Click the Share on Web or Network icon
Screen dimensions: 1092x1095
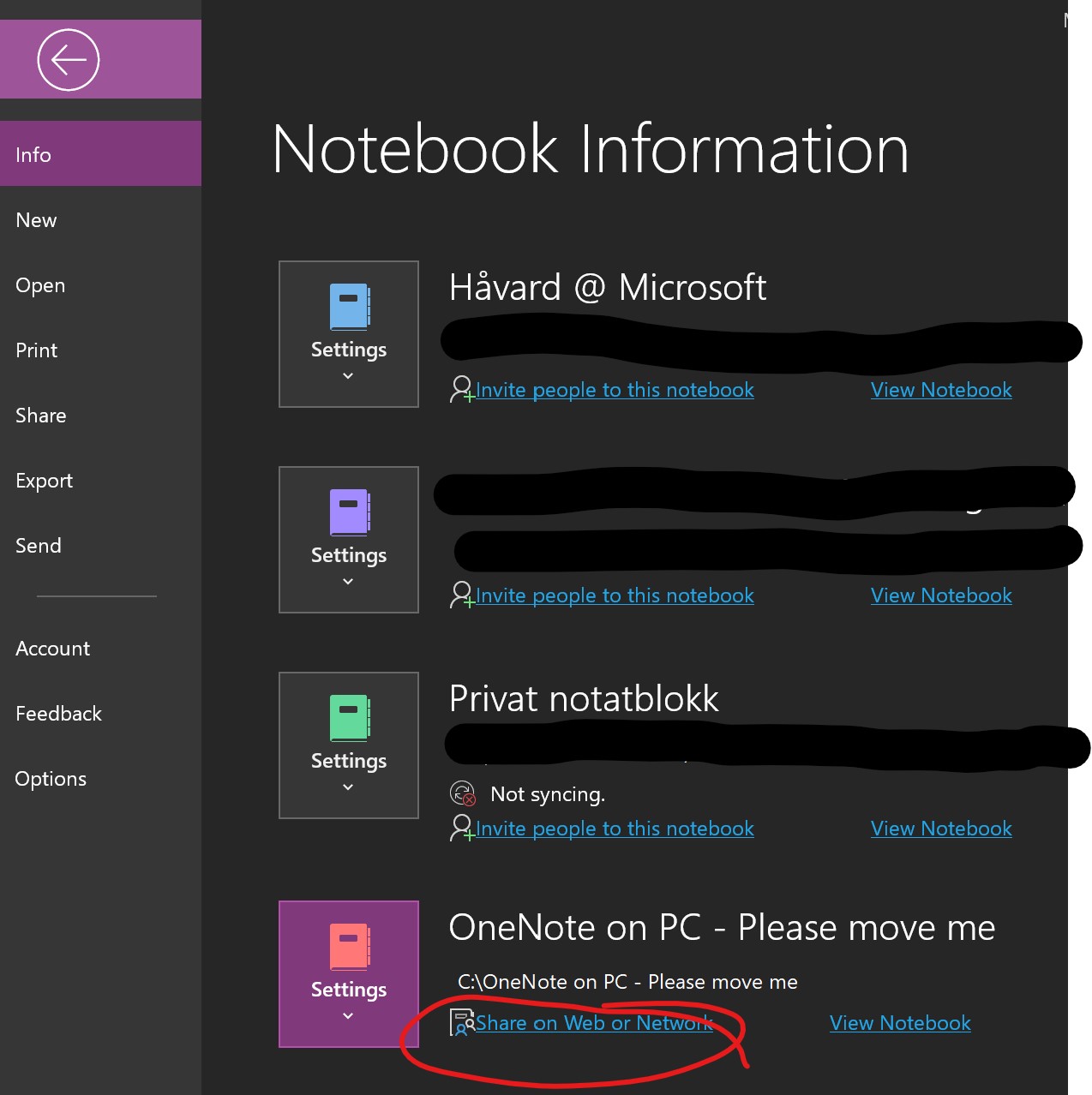(x=461, y=1022)
